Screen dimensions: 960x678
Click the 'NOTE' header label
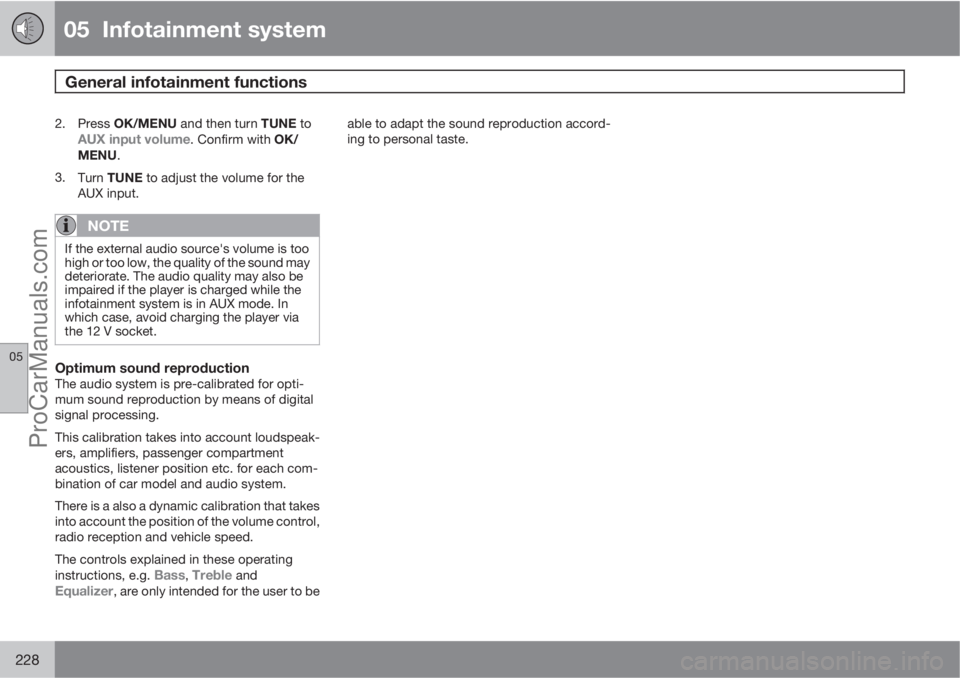108,226
